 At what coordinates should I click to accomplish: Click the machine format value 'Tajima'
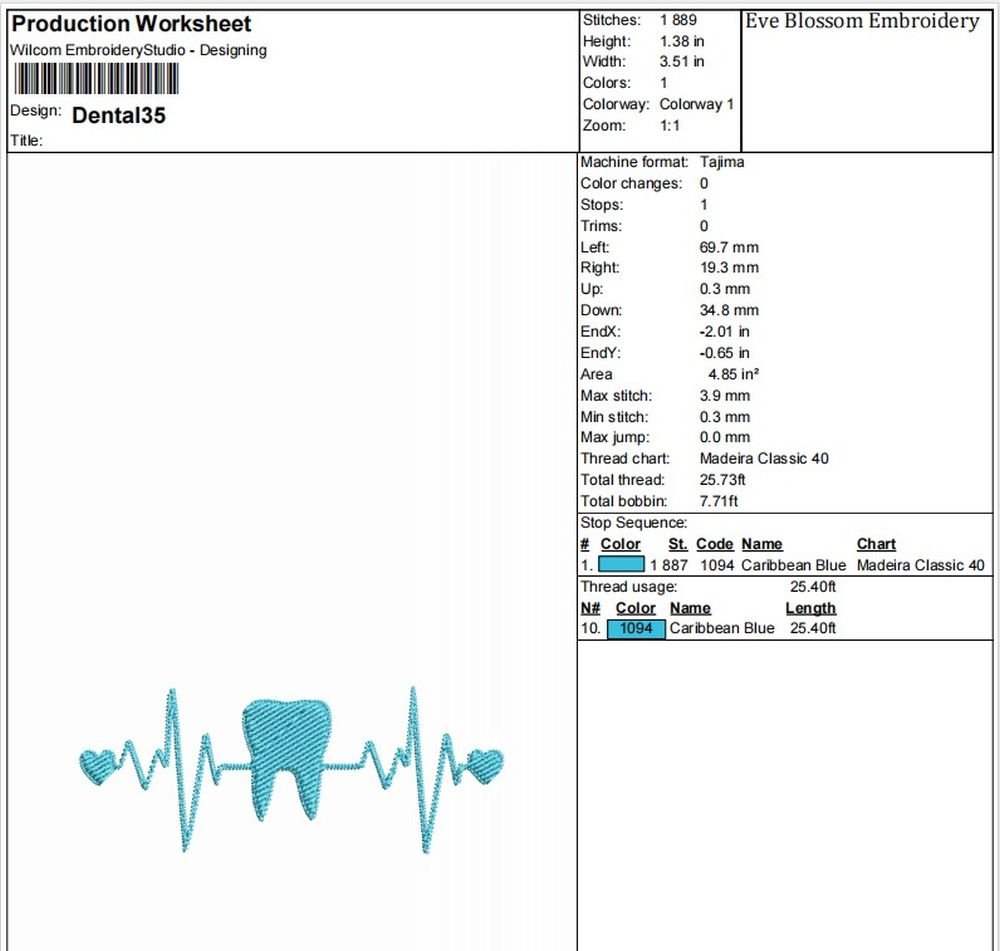point(722,162)
